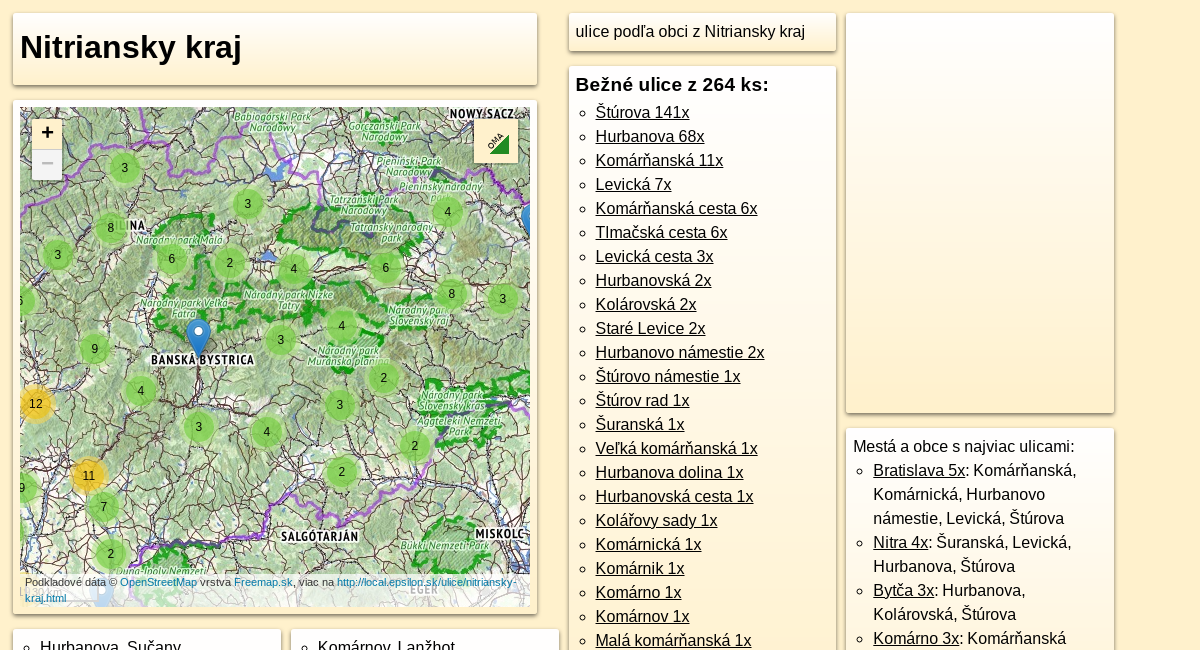Click the blue Banská Bystrica map pin
The width and height of the screenshot is (1200, 650).
point(198,337)
